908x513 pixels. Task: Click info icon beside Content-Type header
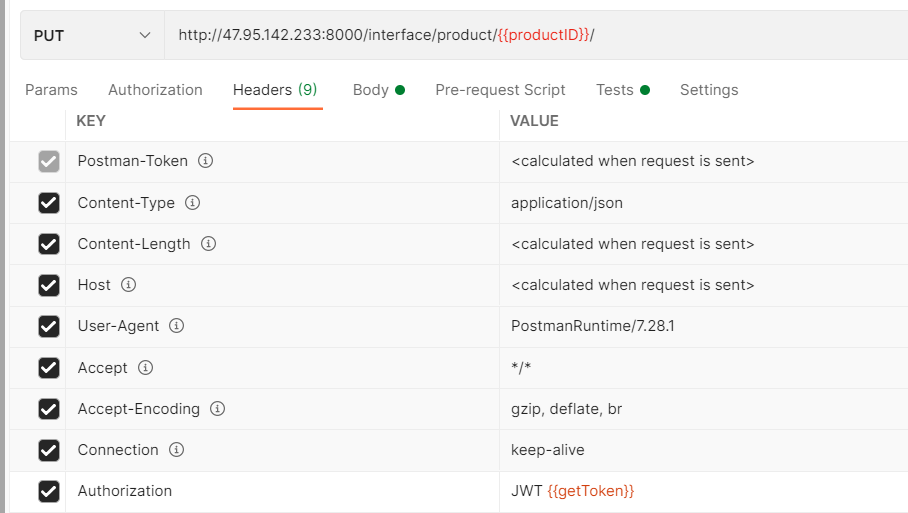193,203
